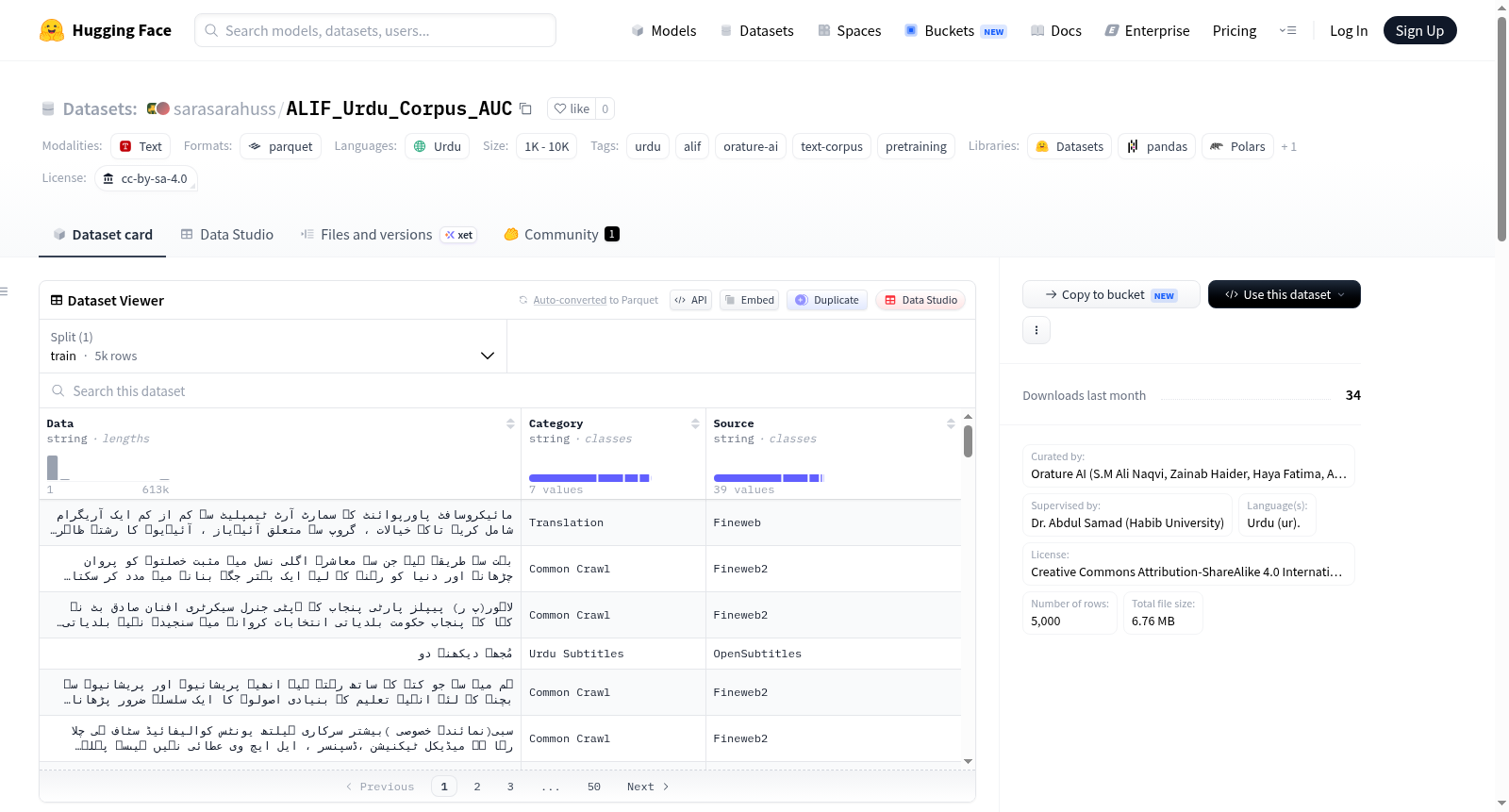Open the sarasarahuss profile link
The width and height of the screenshot is (1509, 812).
click(x=224, y=108)
